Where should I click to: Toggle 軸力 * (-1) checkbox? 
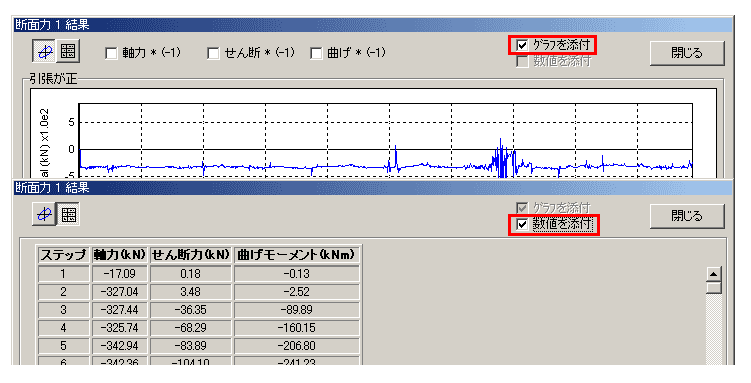(111, 53)
